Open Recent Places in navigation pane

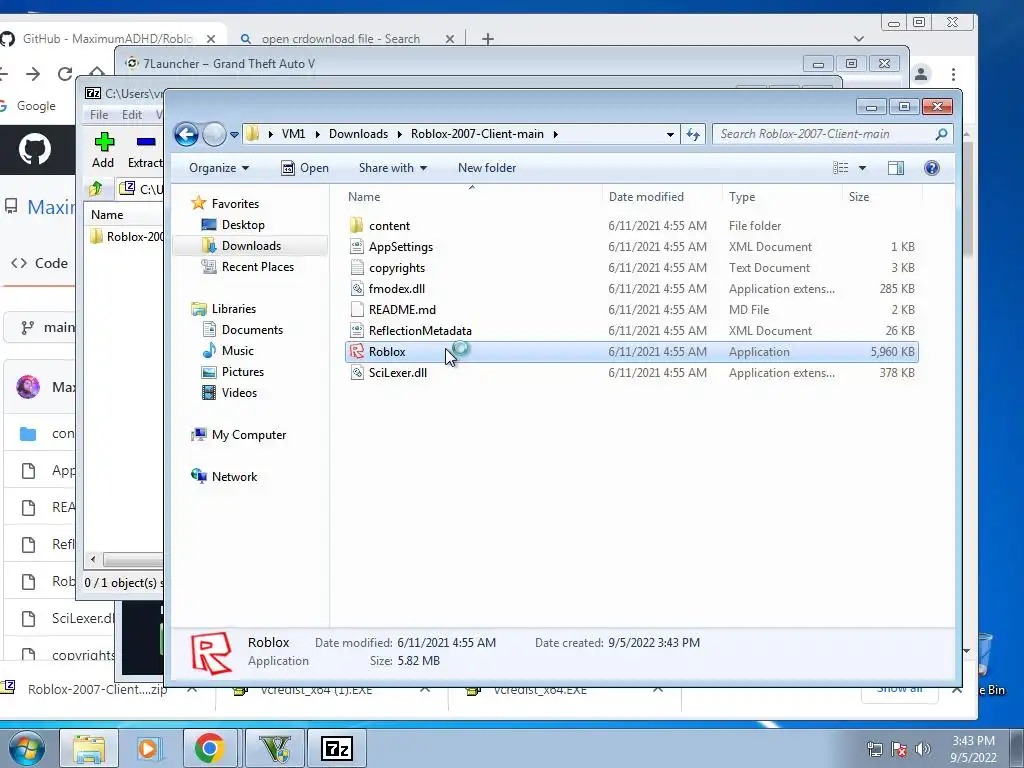click(258, 266)
